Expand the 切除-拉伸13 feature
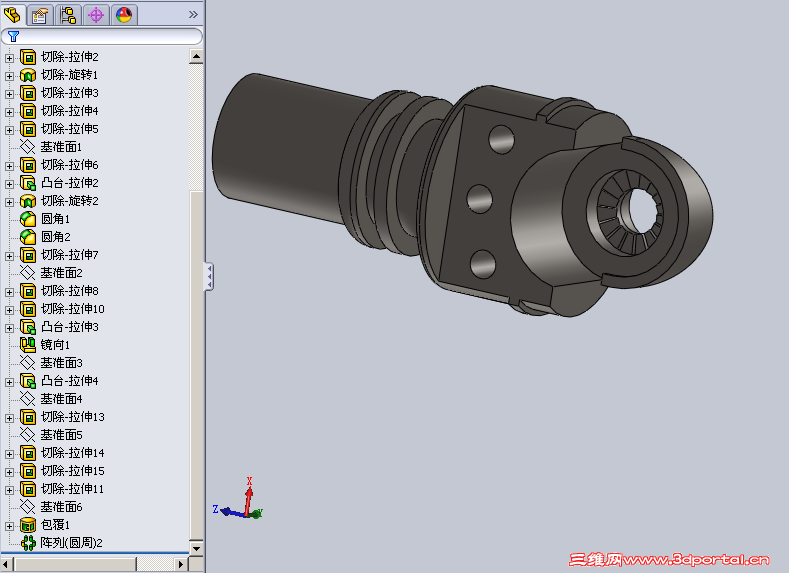 9,419
